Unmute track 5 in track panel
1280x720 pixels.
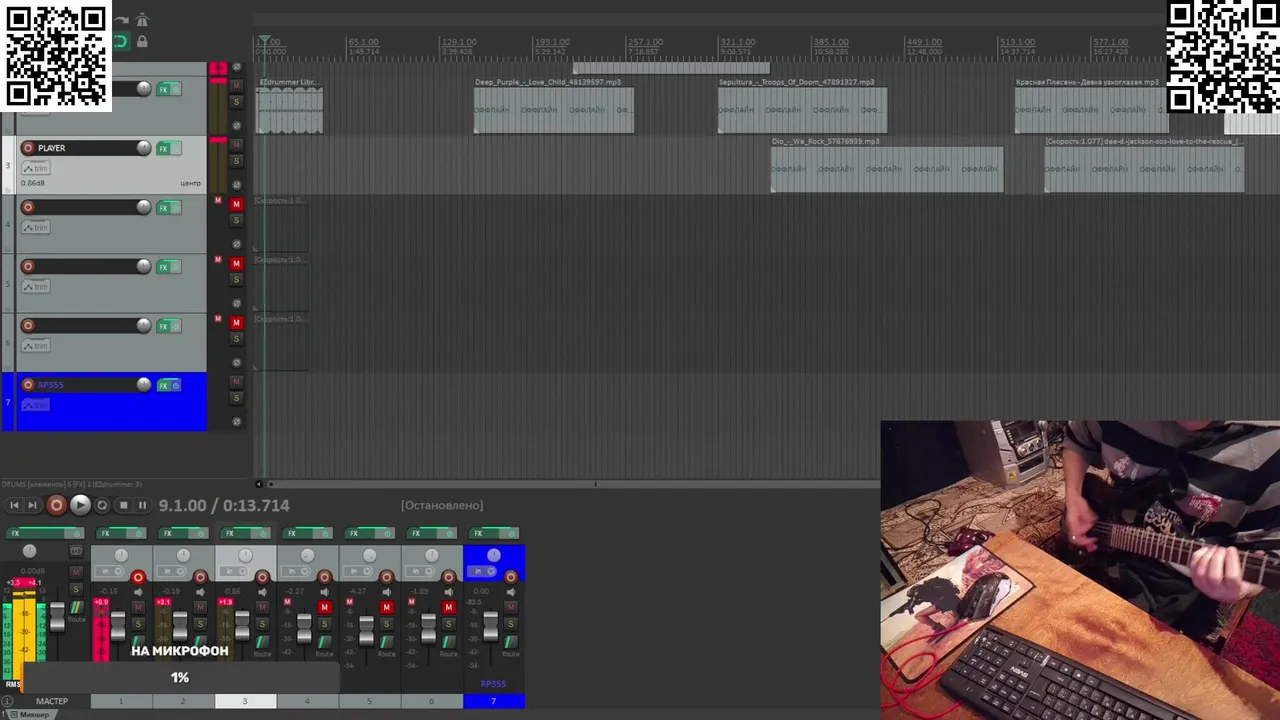point(237,263)
